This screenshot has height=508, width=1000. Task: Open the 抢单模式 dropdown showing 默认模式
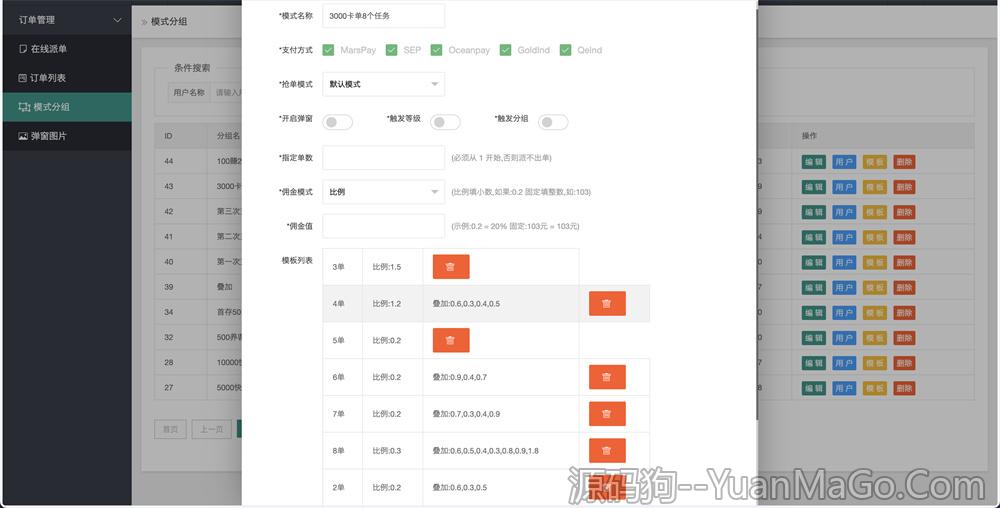coord(383,84)
